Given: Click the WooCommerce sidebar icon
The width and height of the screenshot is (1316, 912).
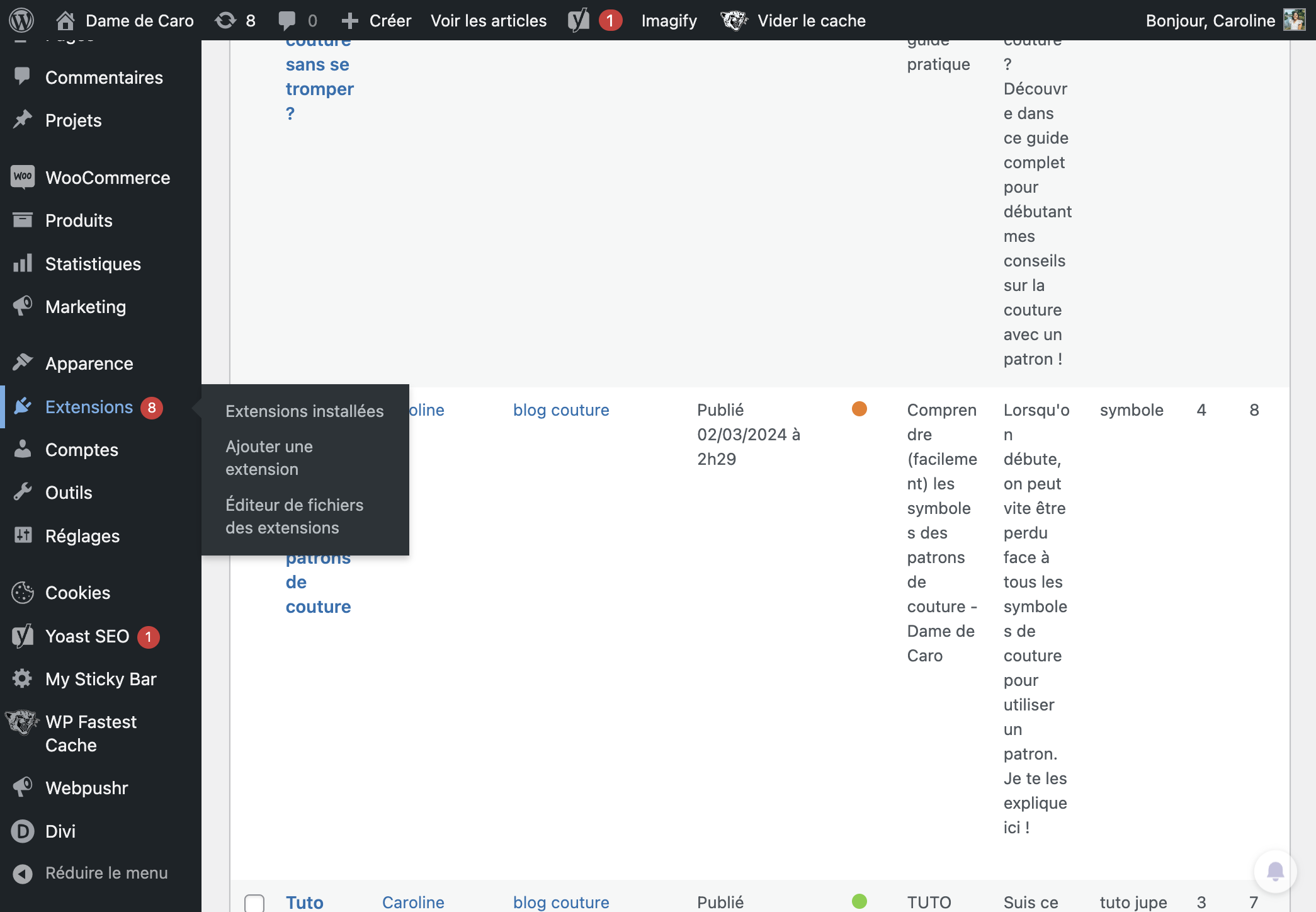Looking at the screenshot, I should tap(23, 177).
